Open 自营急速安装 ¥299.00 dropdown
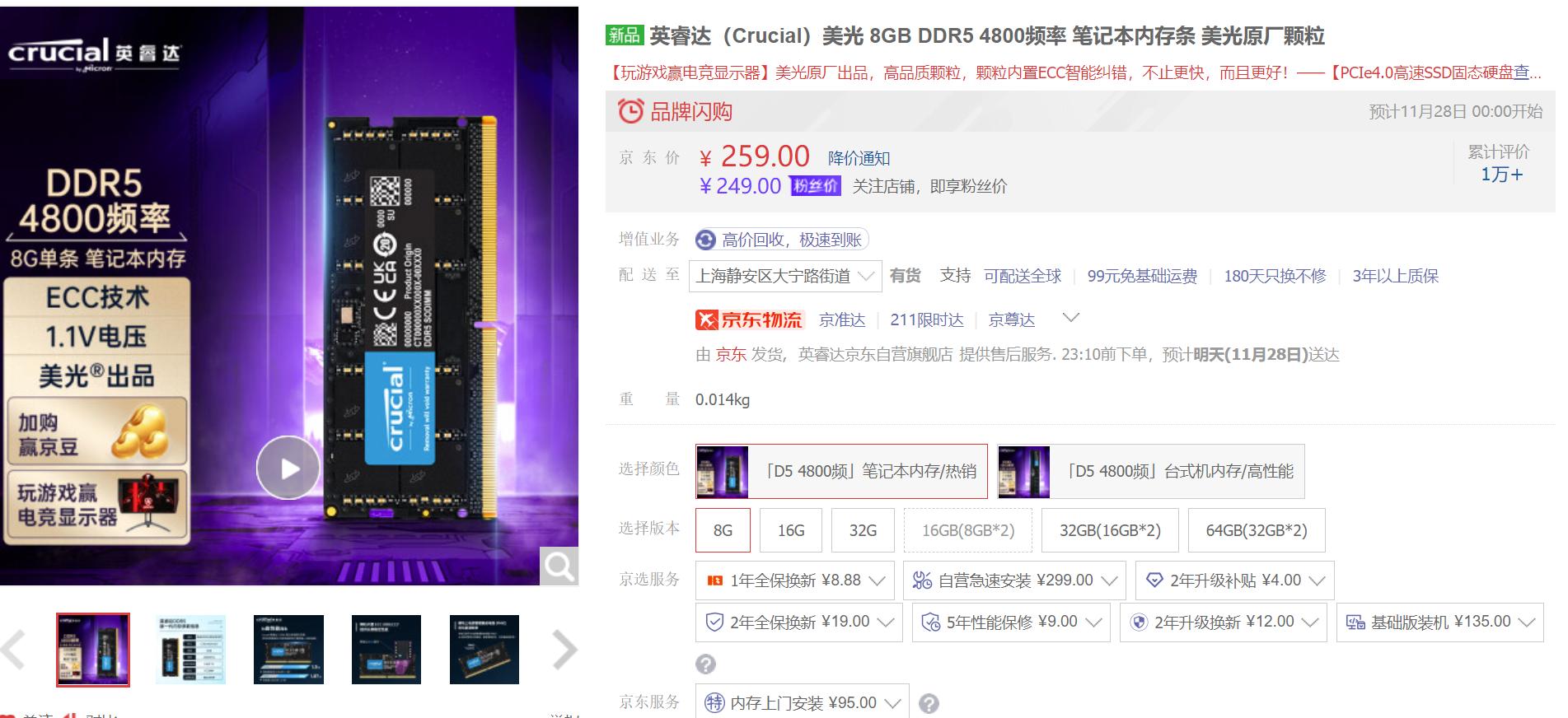 coord(1014,580)
